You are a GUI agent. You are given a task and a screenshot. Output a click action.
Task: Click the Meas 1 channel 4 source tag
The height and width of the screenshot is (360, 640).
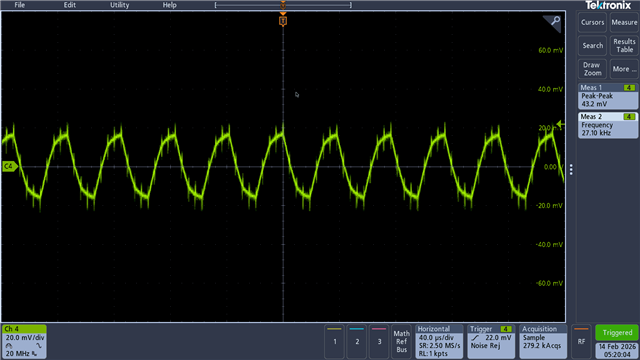tap(629, 88)
